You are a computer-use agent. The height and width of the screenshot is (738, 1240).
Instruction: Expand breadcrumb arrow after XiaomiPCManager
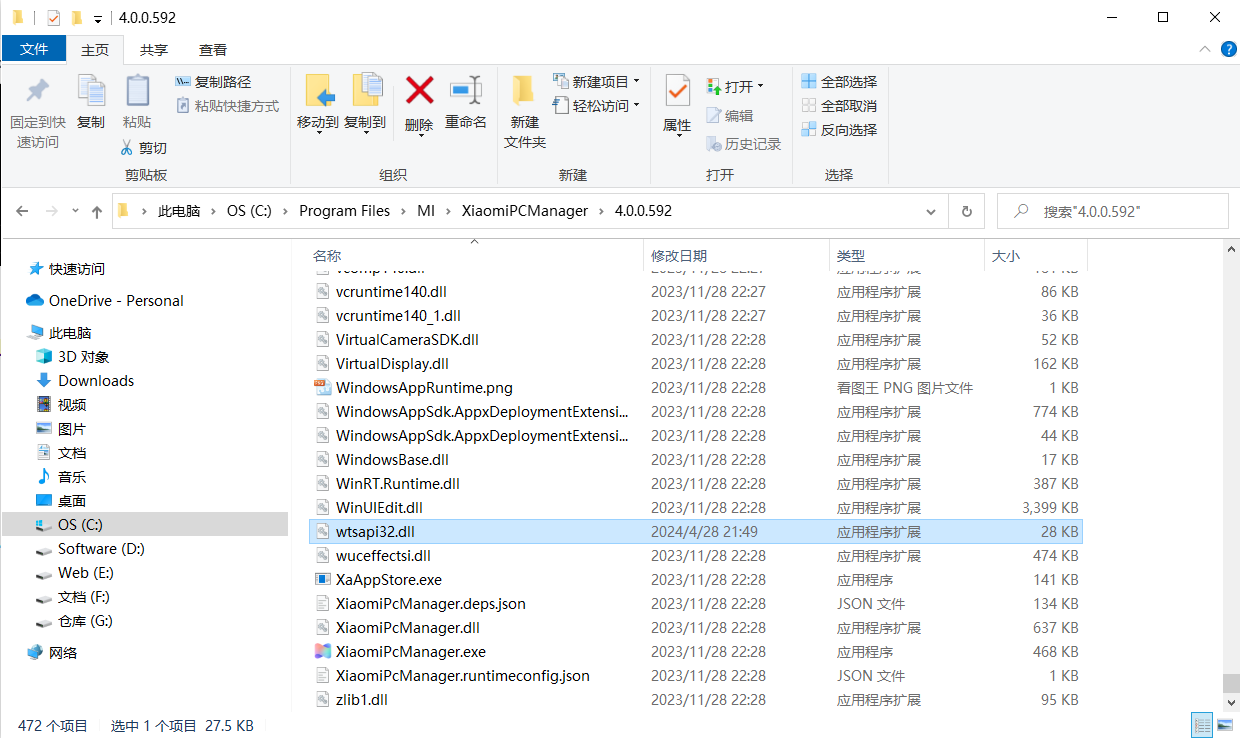[601, 211]
